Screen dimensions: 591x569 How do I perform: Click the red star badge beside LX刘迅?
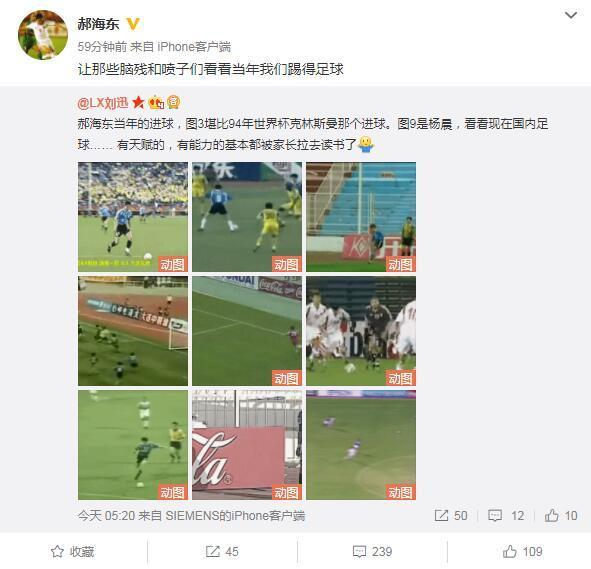(x=138, y=102)
